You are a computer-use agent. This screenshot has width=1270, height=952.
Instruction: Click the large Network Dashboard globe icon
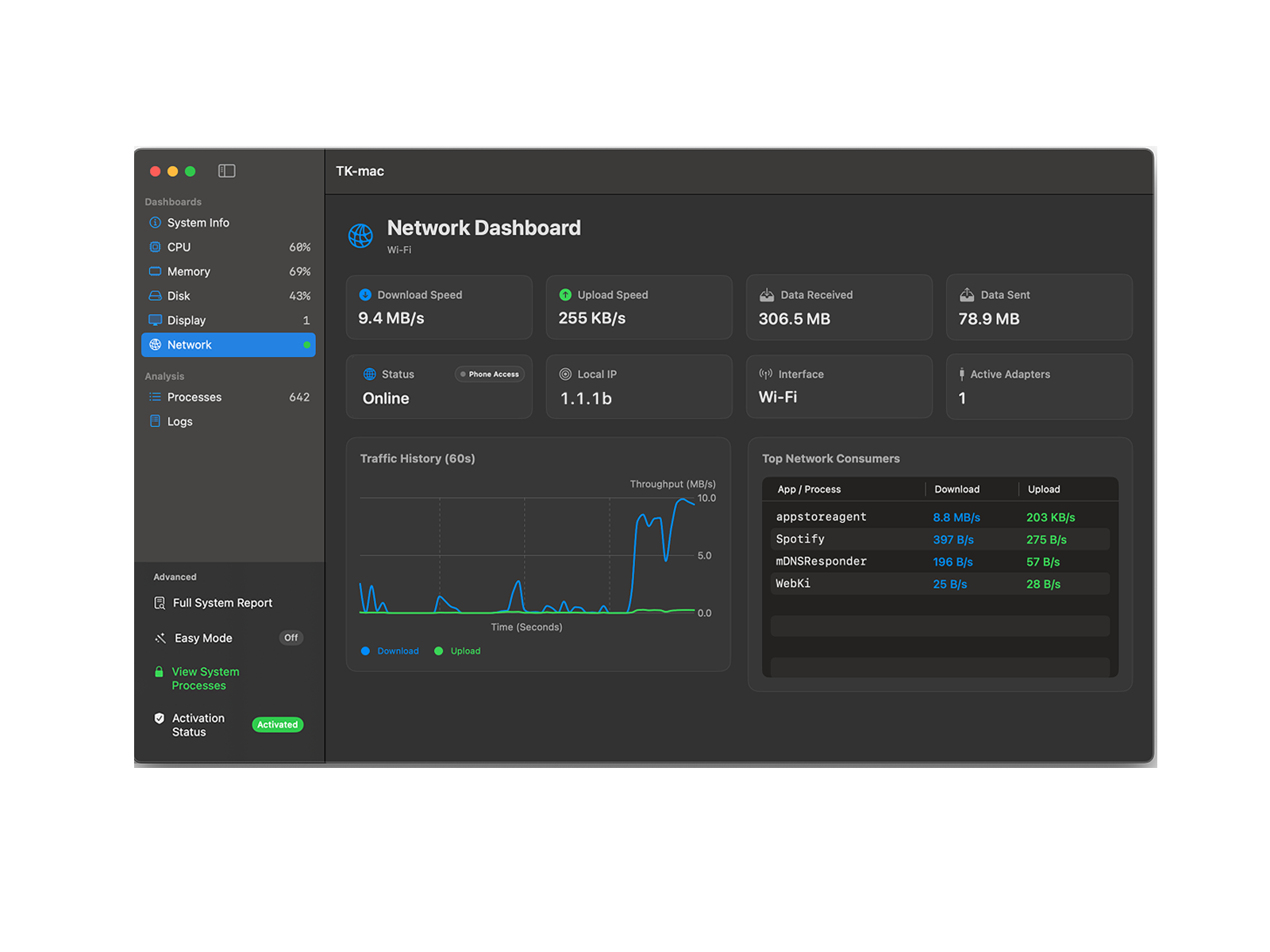tap(360, 236)
